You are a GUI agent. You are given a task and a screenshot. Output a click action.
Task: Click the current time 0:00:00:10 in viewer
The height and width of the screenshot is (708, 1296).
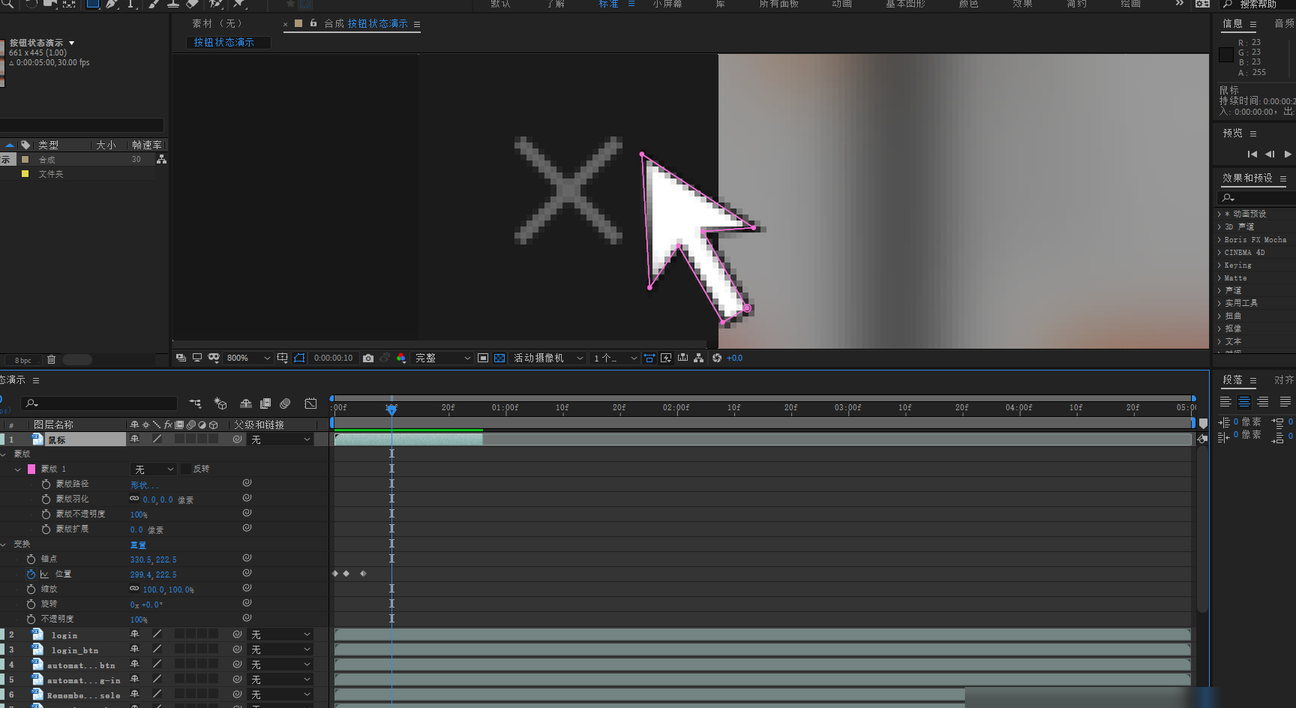pyautogui.click(x=333, y=358)
